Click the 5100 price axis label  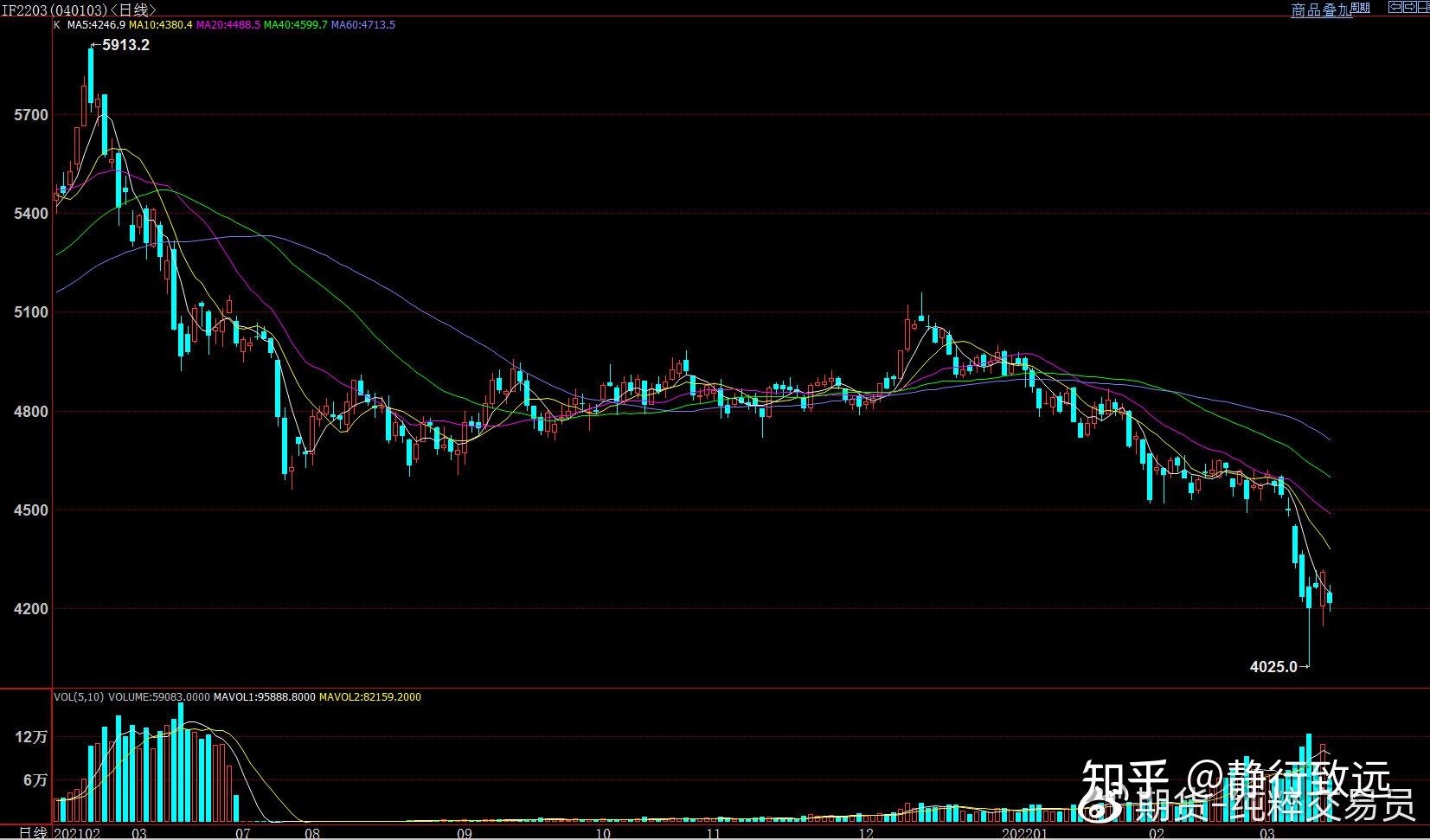(31, 312)
